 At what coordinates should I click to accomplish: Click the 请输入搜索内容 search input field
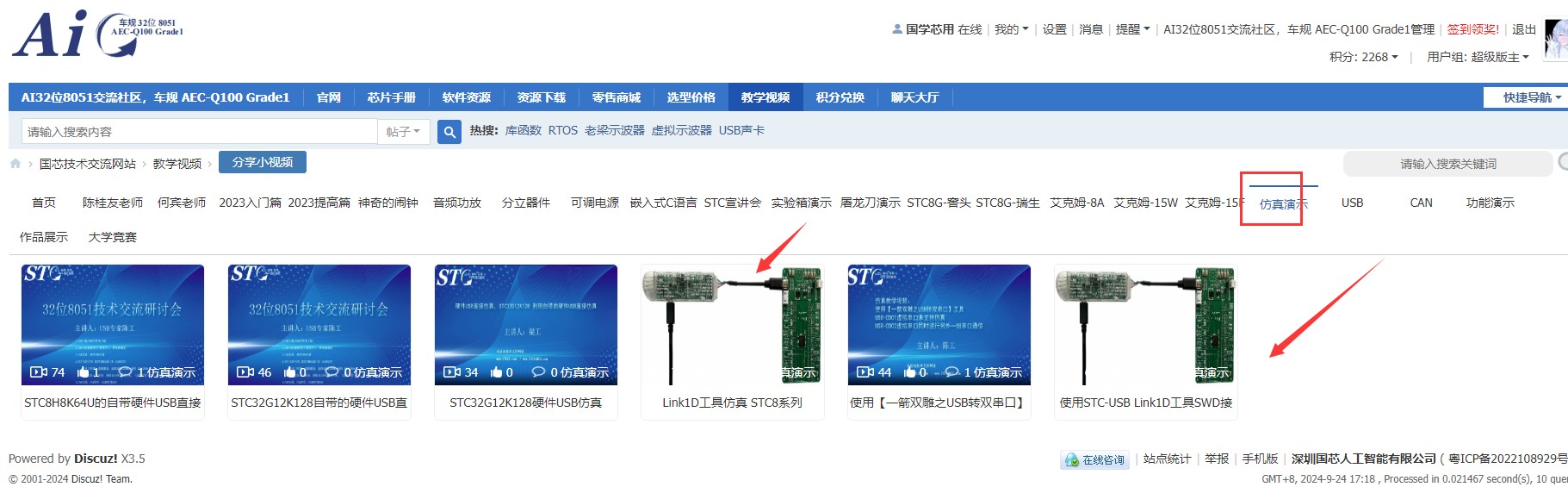coord(199,132)
